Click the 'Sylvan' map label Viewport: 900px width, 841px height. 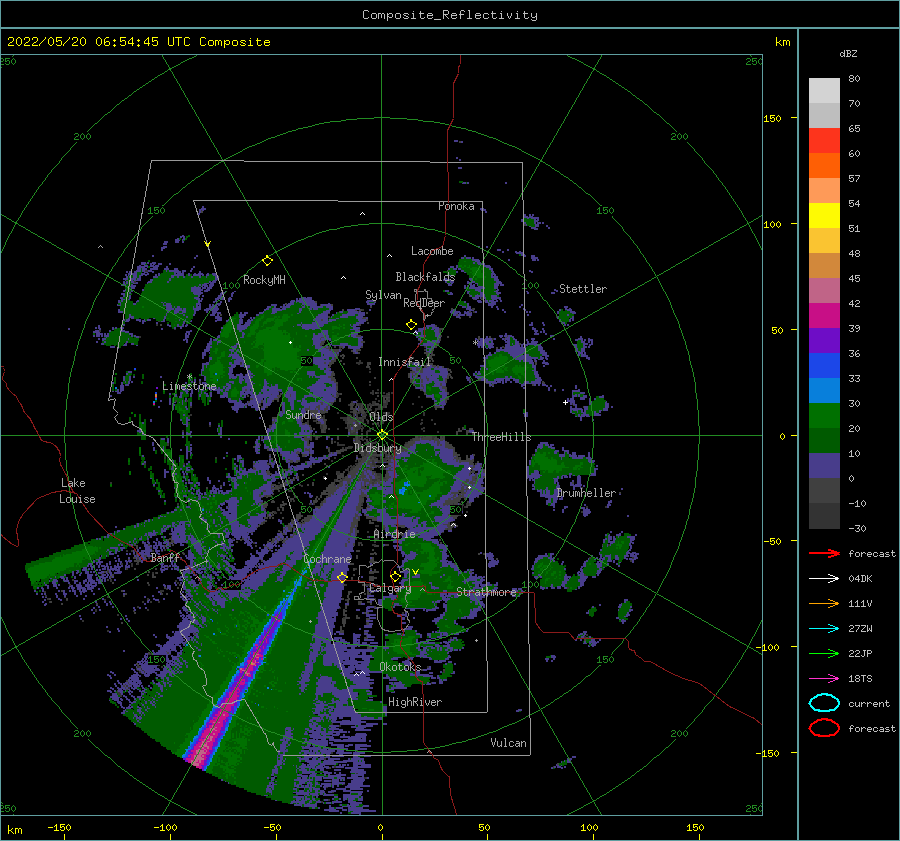pos(383,295)
